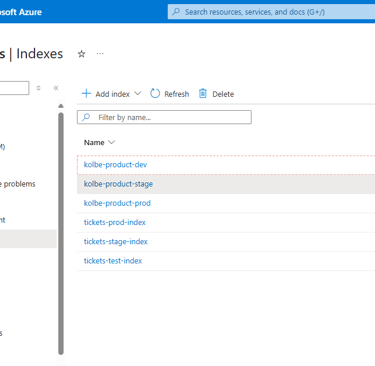Open the more options ellipsis beside Indexes
The width and height of the screenshot is (375, 366).
coord(100,54)
